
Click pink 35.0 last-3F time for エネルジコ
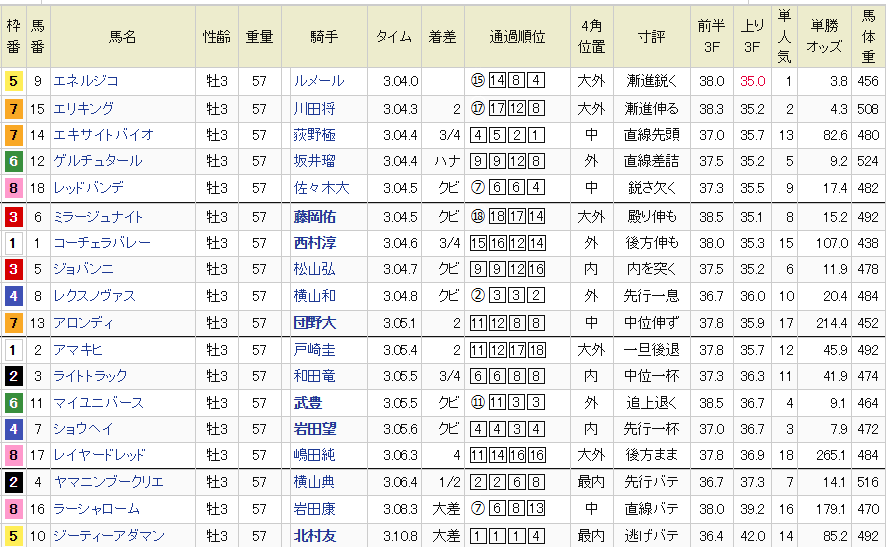click(x=752, y=82)
